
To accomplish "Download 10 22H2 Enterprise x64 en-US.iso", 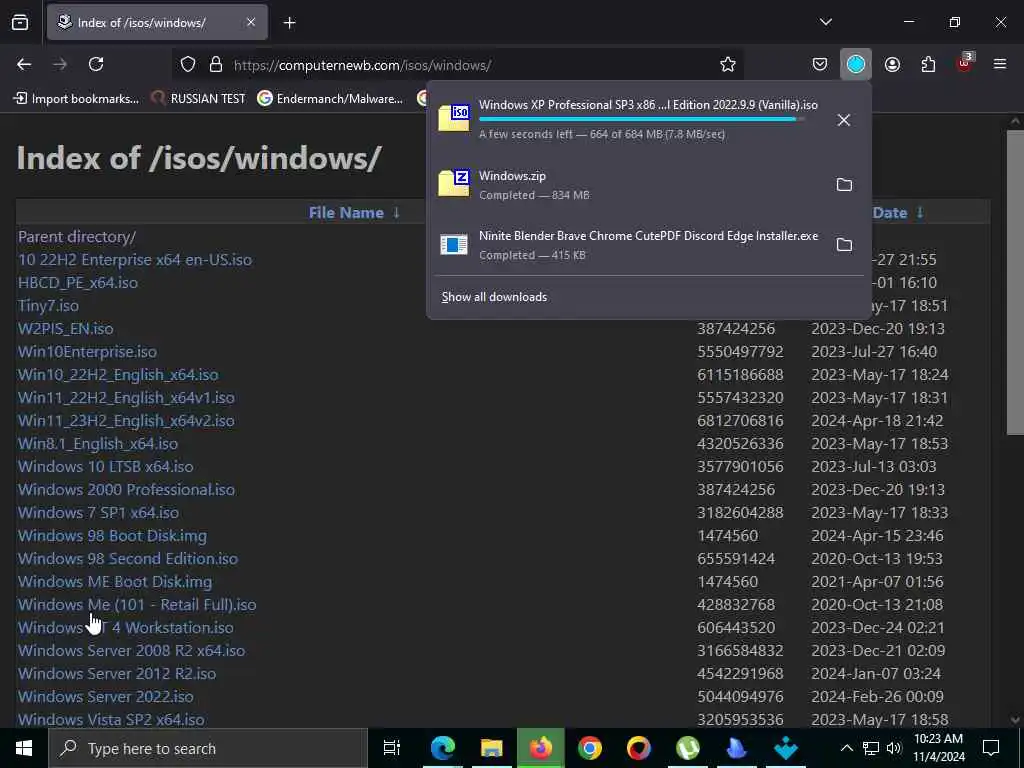I will click(x=135, y=260).
